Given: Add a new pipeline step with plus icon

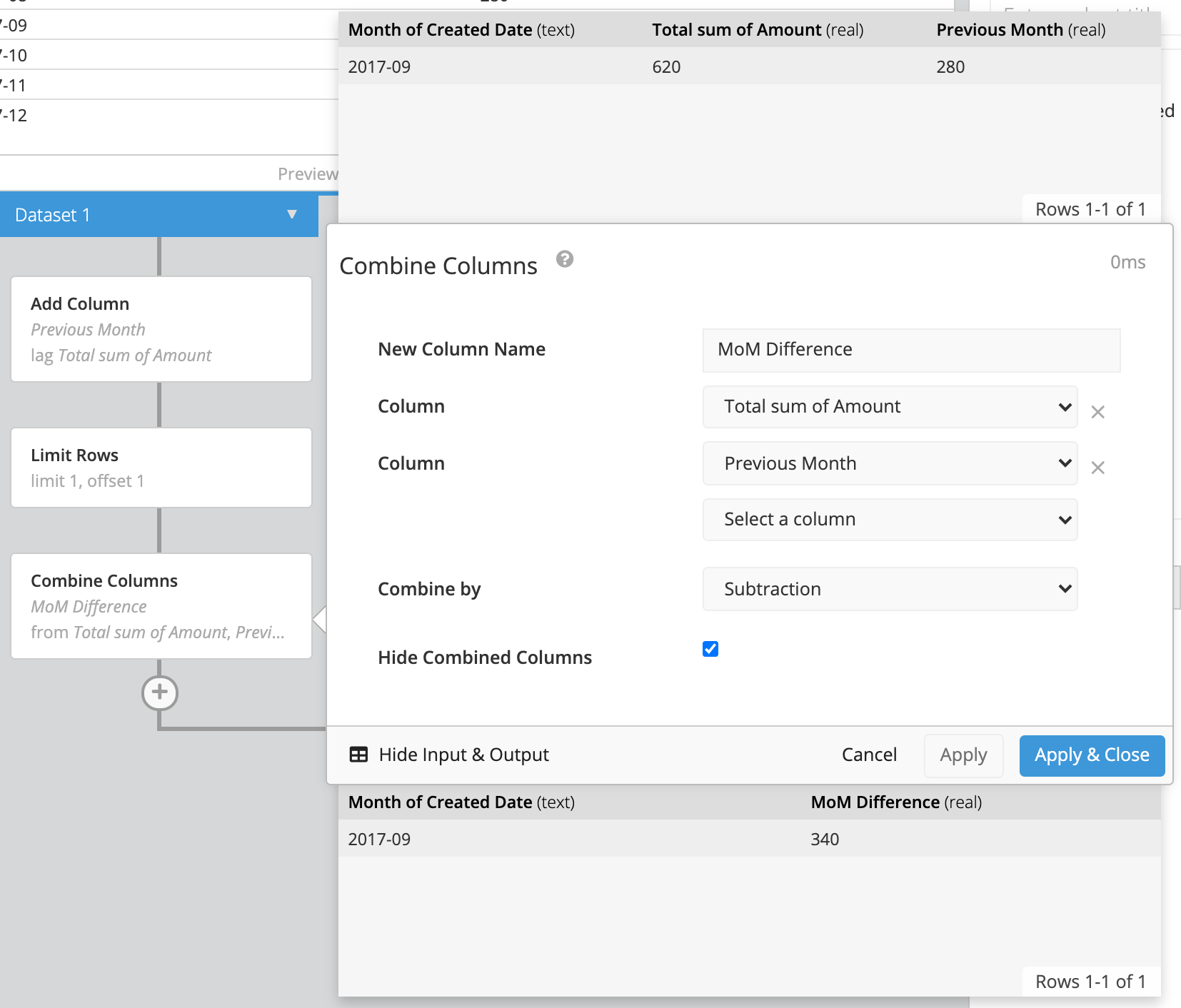Looking at the screenshot, I should tap(160, 692).
